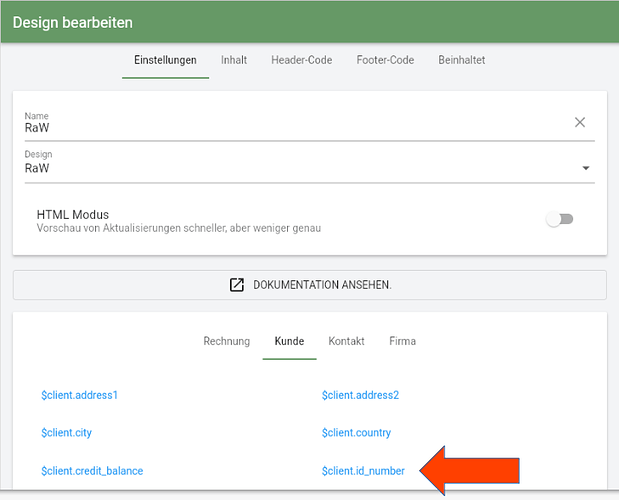
Task: Toggle the HTML Modus switch
Action: tap(559, 219)
